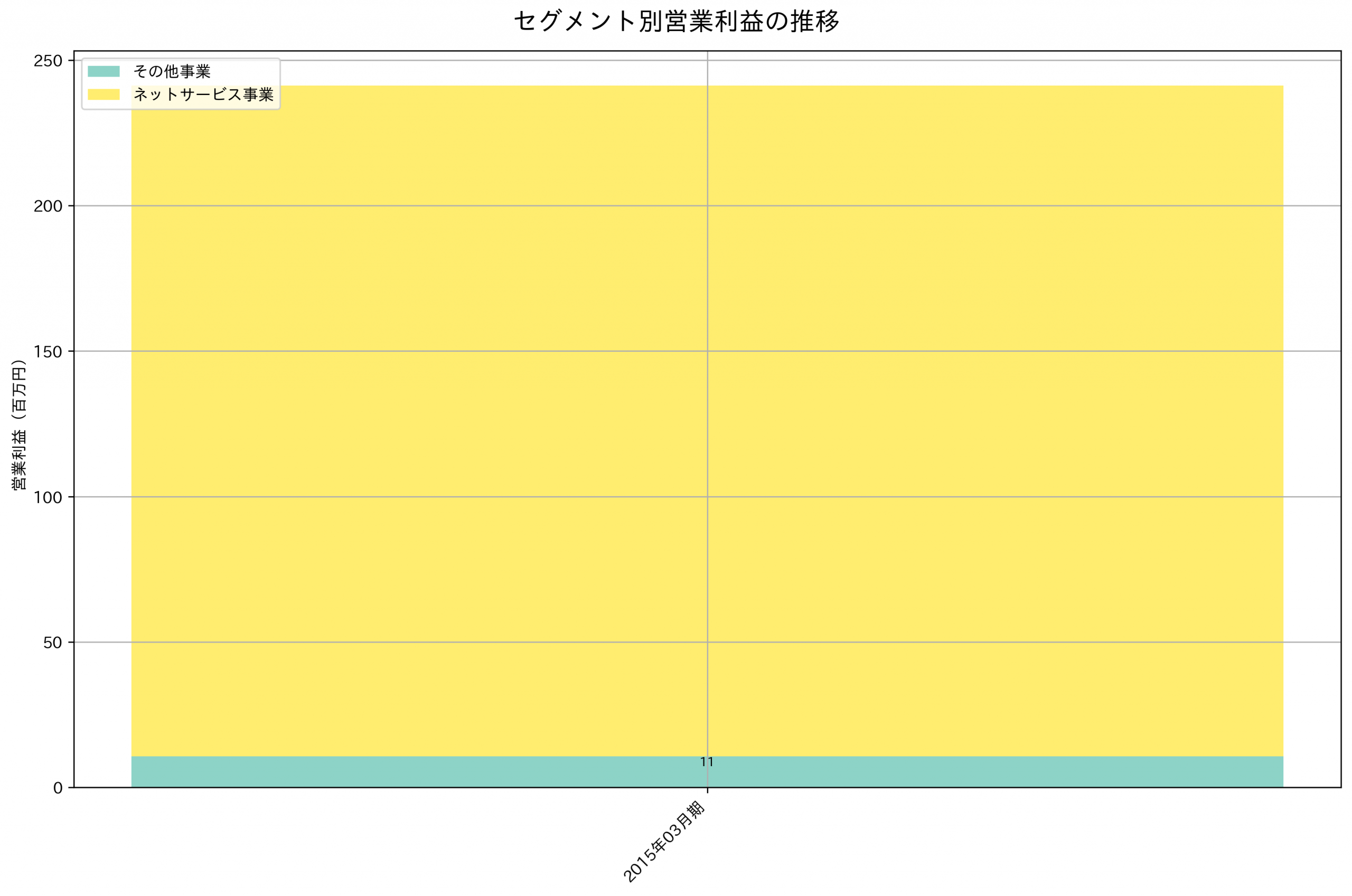This screenshot has height=896, width=1352.
Task: Click the 2015年03月期 x-axis label
Action: click(663, 841)
